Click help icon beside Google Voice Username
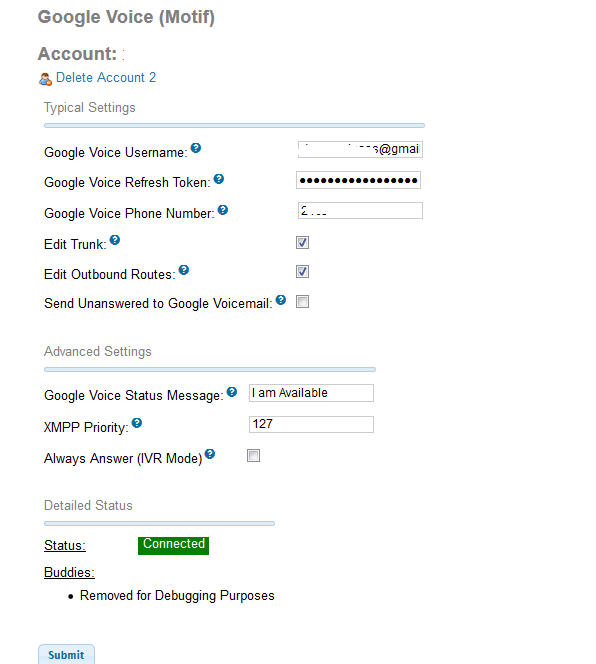The height and width of the screenshot is (664, 596). (x=196, y=148)
